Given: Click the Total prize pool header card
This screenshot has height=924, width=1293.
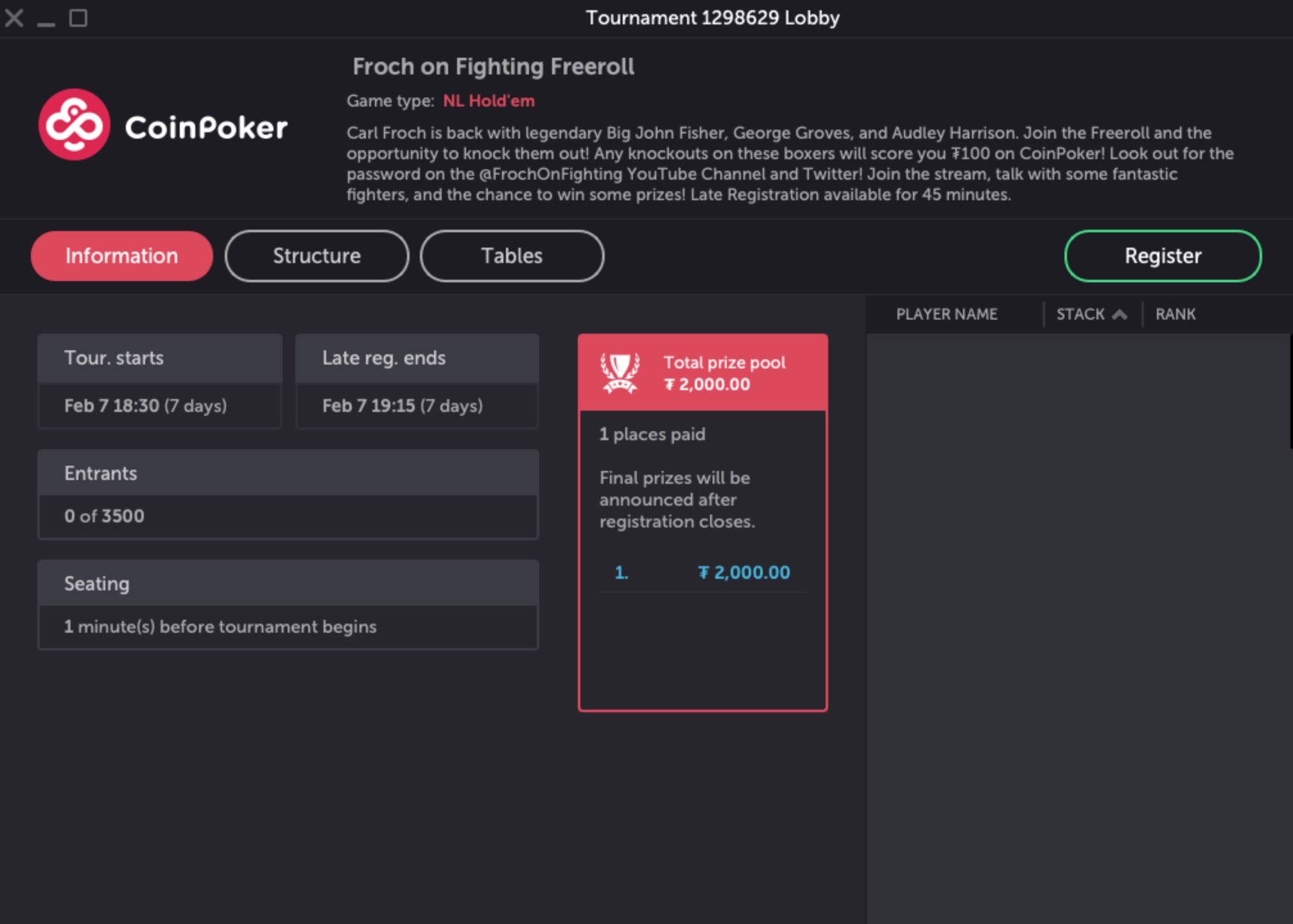Looking at the screenshot, I should pyautogui.click(x=703, y=373).
